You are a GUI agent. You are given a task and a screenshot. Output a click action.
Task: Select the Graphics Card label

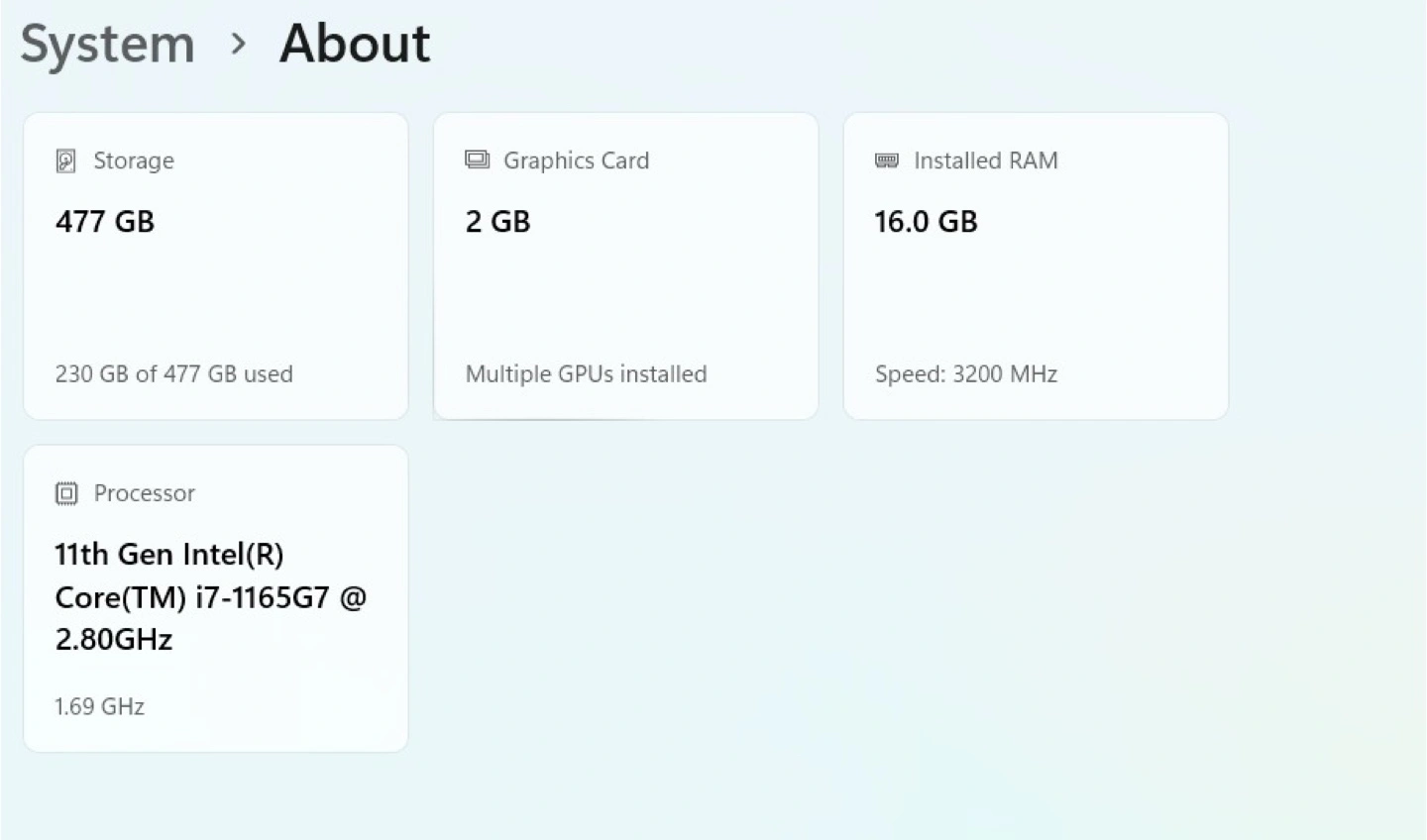point(576,160)
